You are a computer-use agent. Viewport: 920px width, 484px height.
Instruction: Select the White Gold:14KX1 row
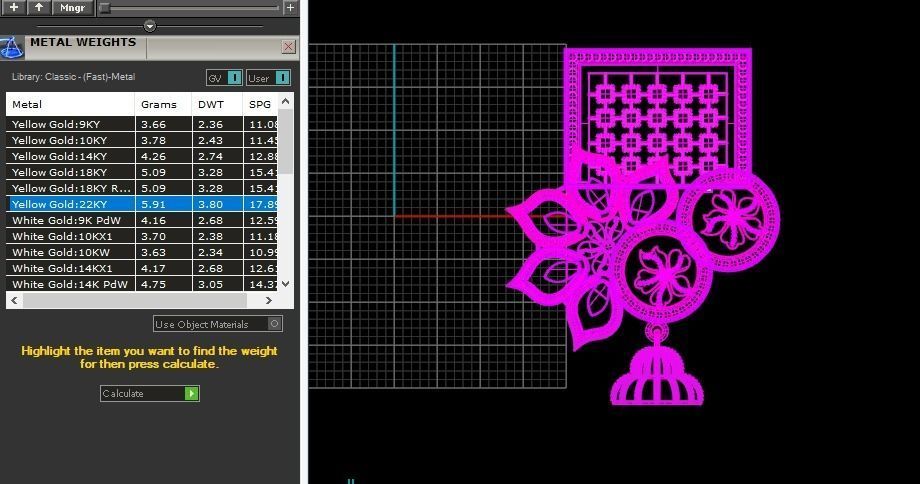click(142, 268)
